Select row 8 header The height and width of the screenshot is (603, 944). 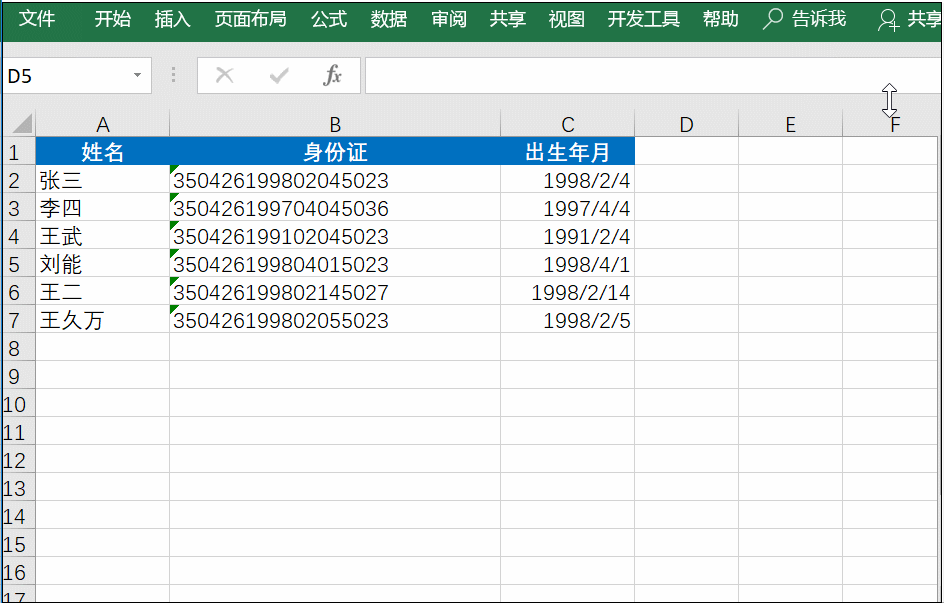click(19, 348)
